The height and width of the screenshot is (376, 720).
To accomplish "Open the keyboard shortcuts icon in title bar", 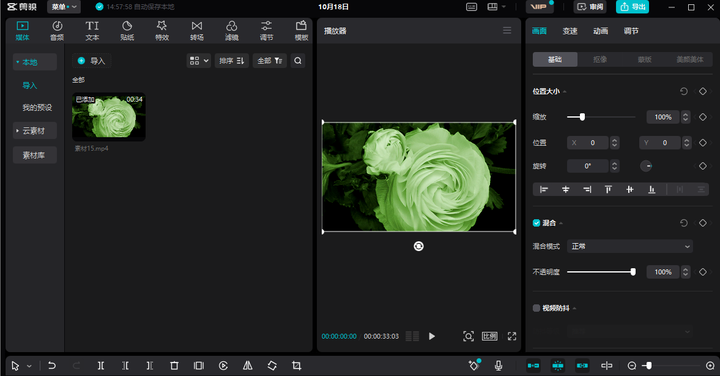I will coord(472,7).
